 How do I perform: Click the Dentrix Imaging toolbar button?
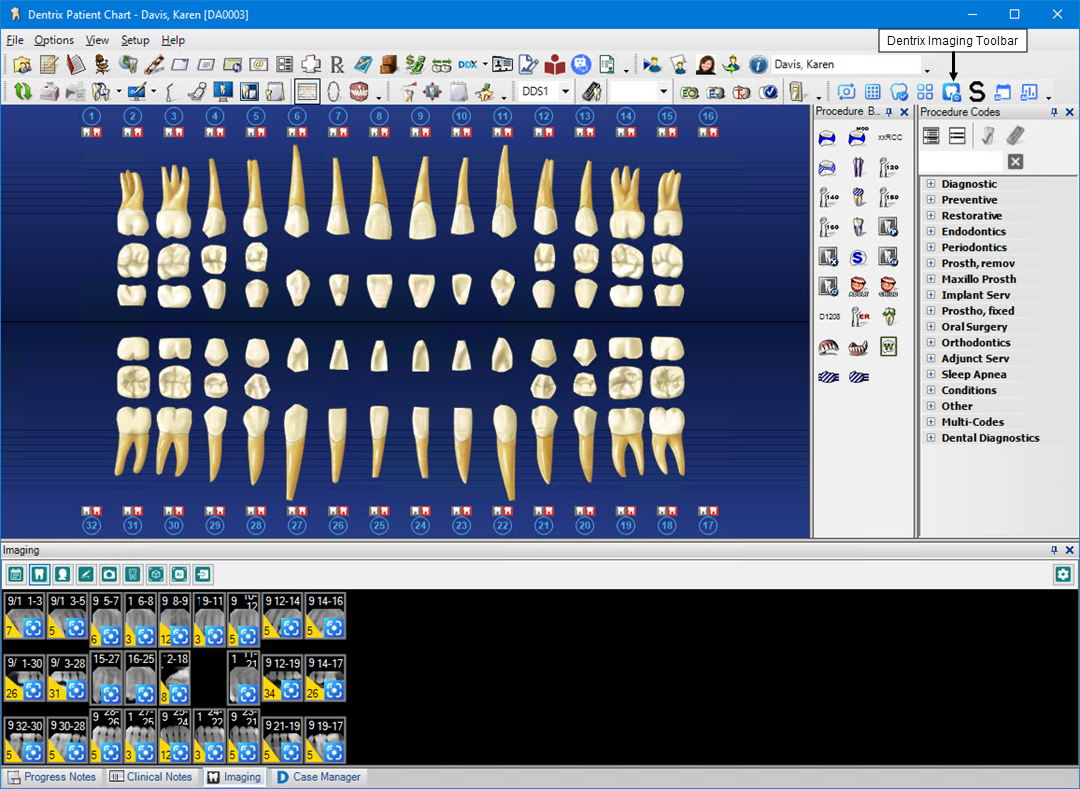[x=952, y=92]
